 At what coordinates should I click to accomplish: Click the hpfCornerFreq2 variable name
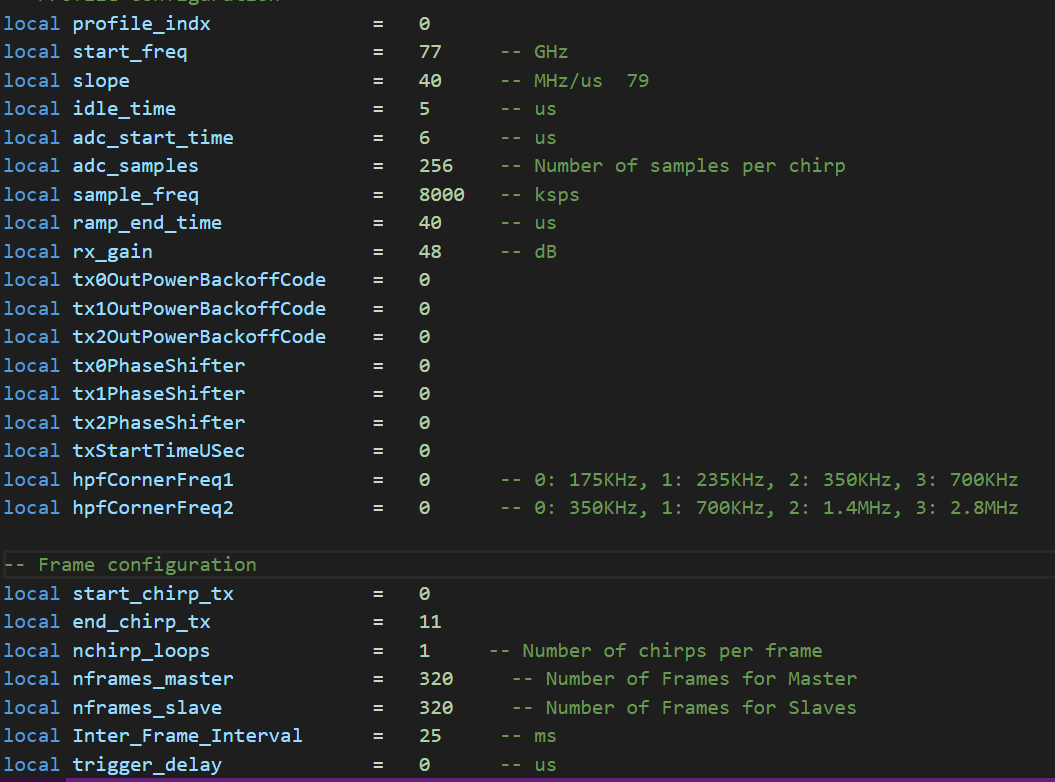(x=153, y=508)
